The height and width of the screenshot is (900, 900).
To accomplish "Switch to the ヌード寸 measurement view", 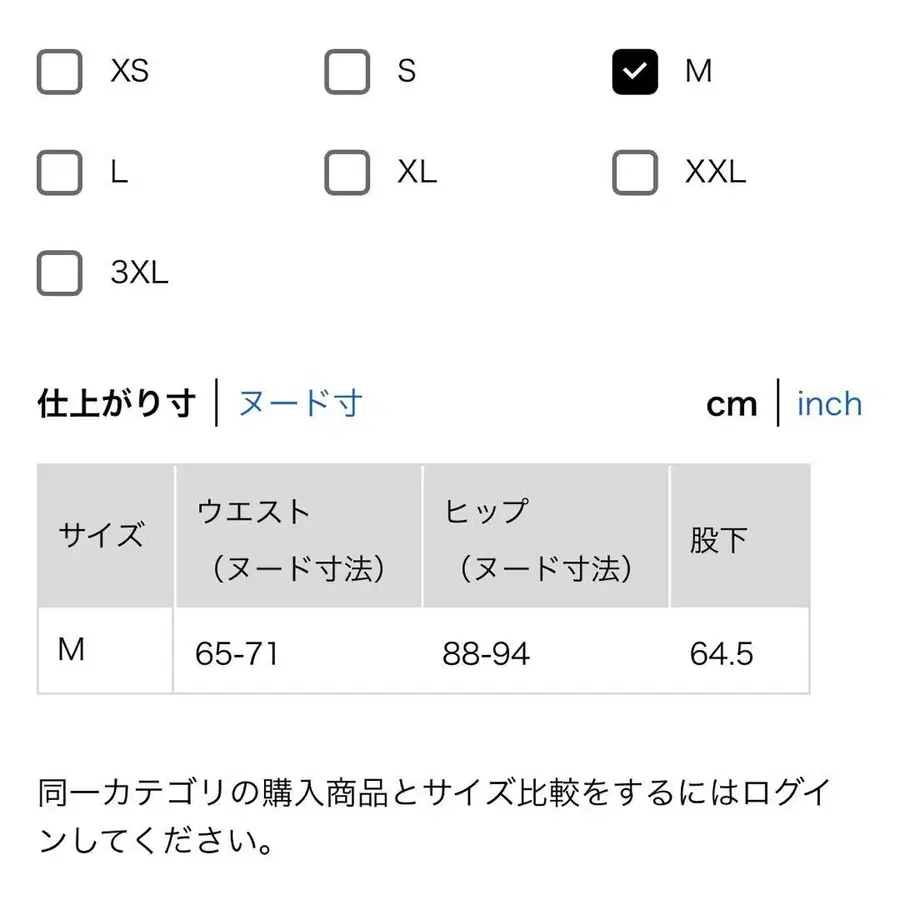I will [x=299, y=402].
